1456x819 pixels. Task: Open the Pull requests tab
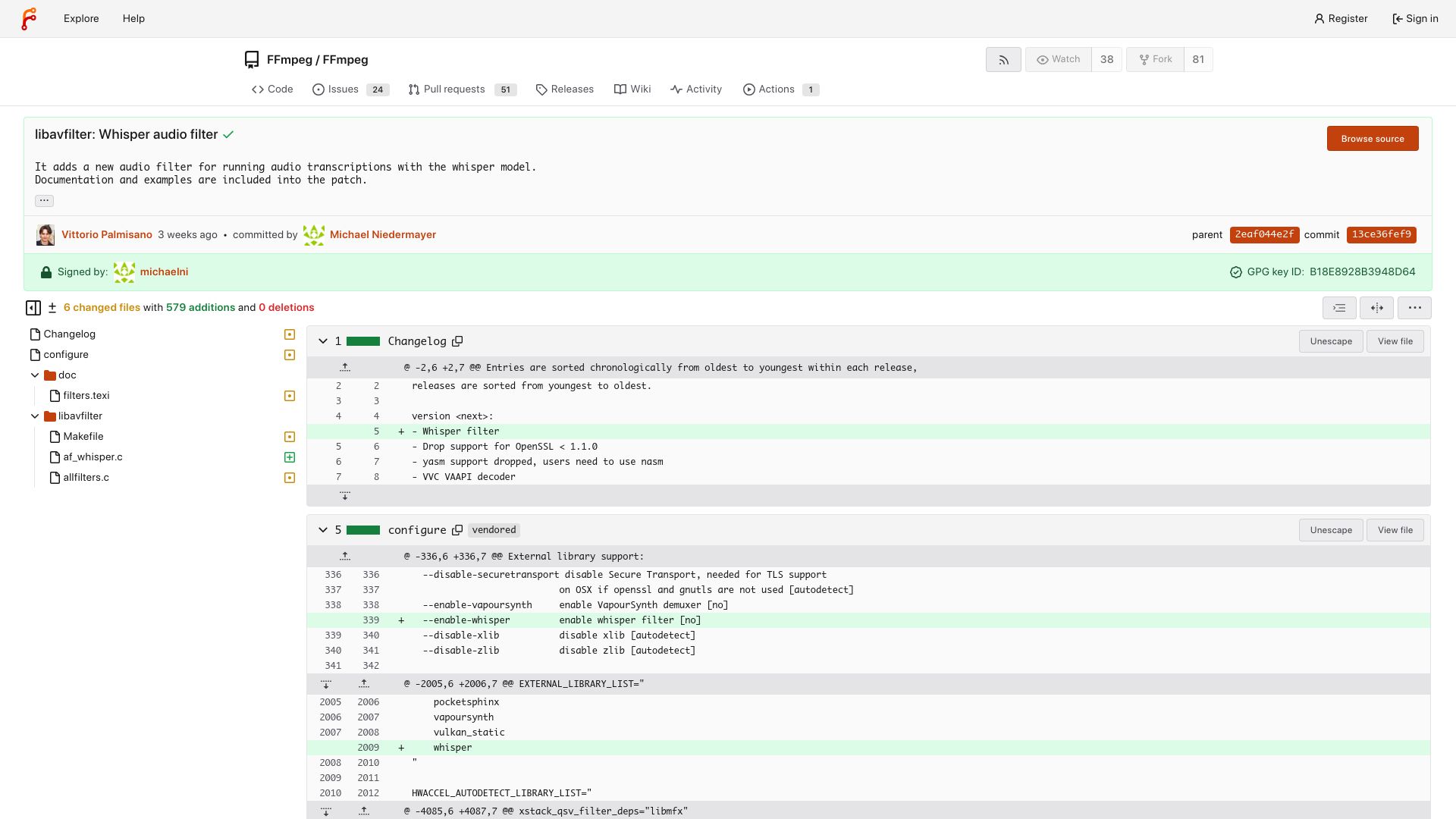(462, 89)
